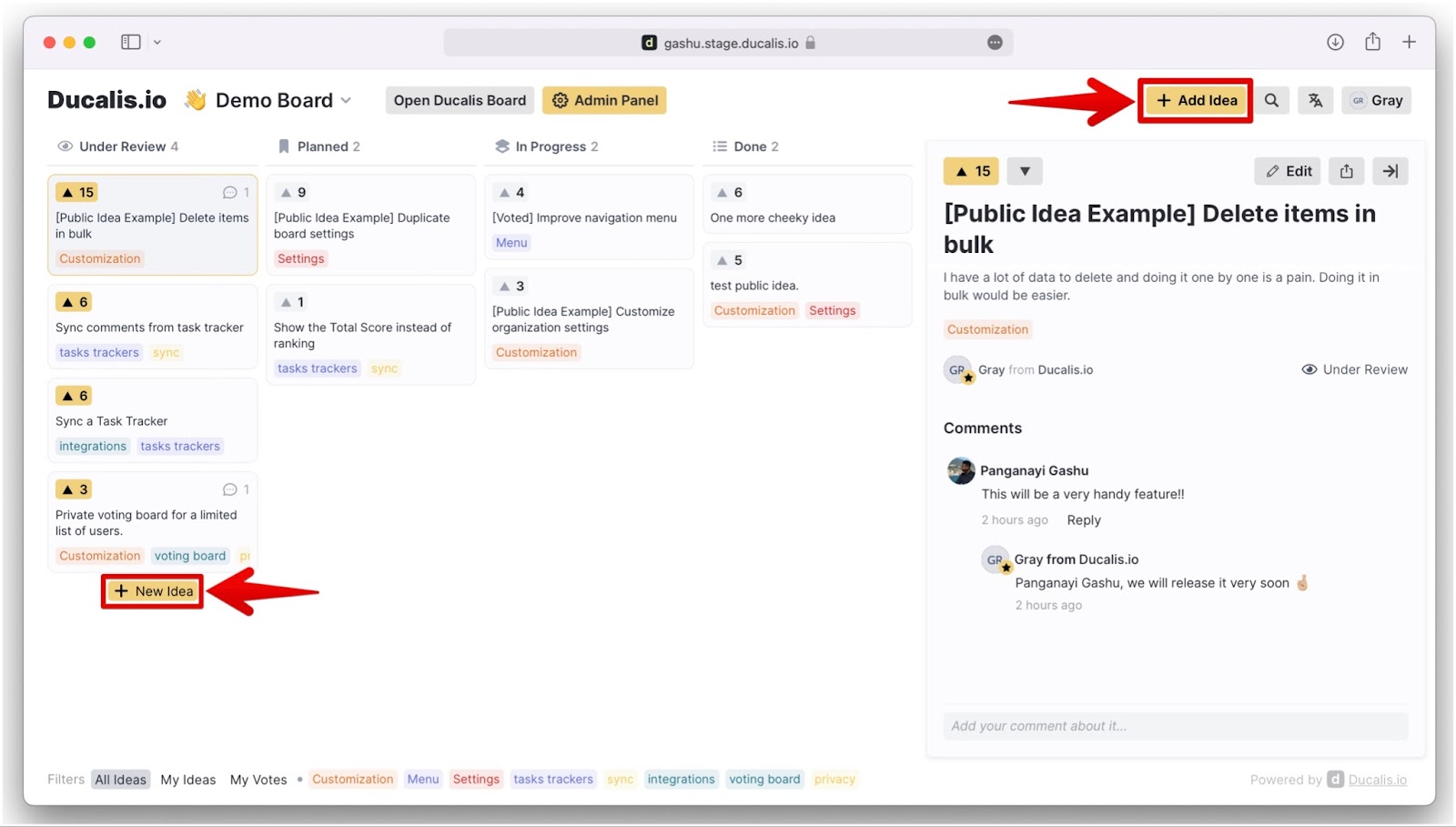Click the Planned column header
This screenshot has width=1456, height=827.
(x=318, y=146)
